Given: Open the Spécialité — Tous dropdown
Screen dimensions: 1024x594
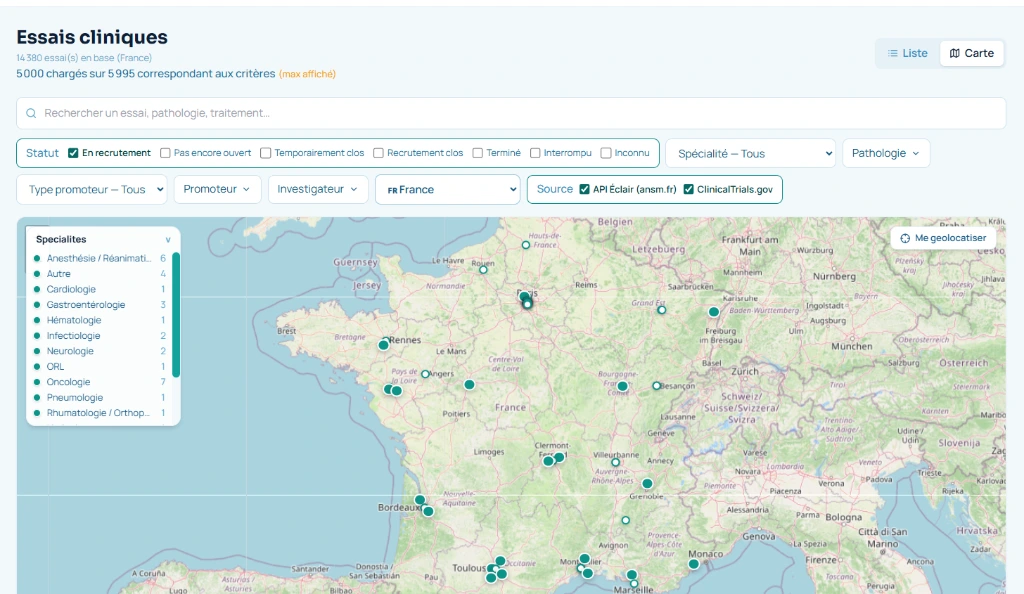Looking at the screenshot, I should tap(750, 153).
